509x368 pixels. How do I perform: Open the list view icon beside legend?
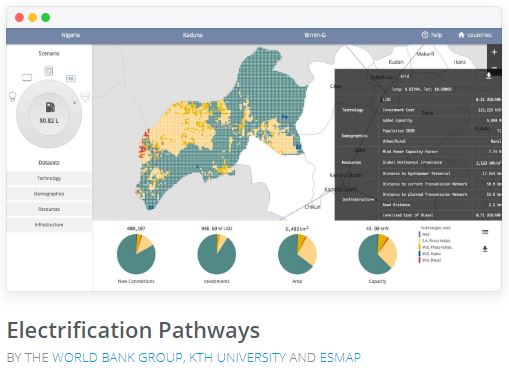(485, 232)
